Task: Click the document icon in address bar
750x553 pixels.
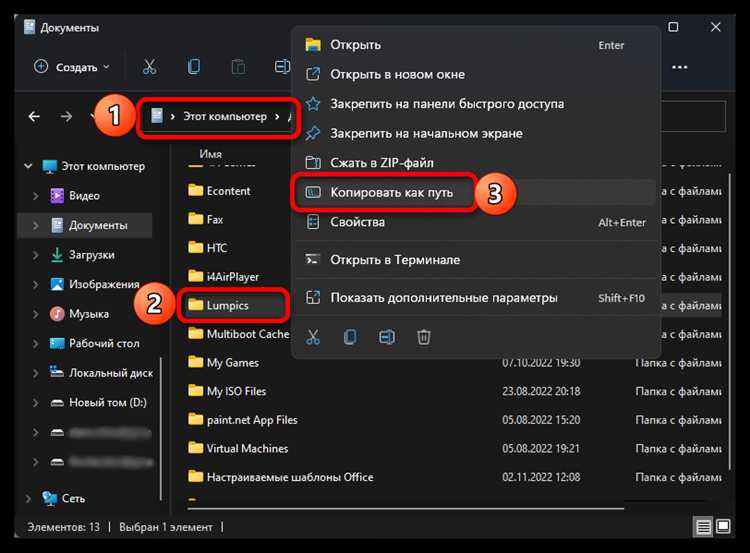Action: click(x=157, y=116)
